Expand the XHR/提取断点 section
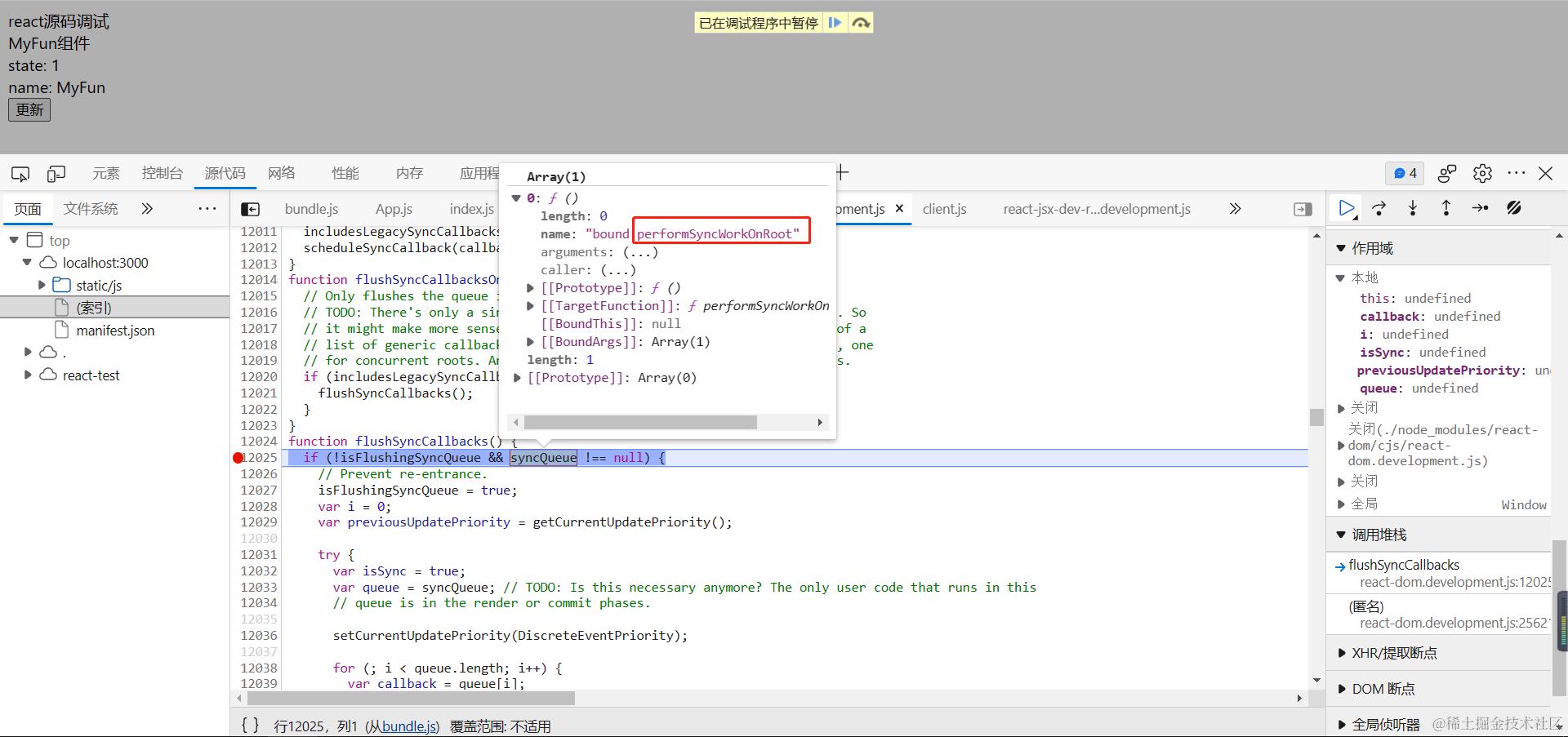This screenshot has width=1568, height=737. (x=1341, y=653)
